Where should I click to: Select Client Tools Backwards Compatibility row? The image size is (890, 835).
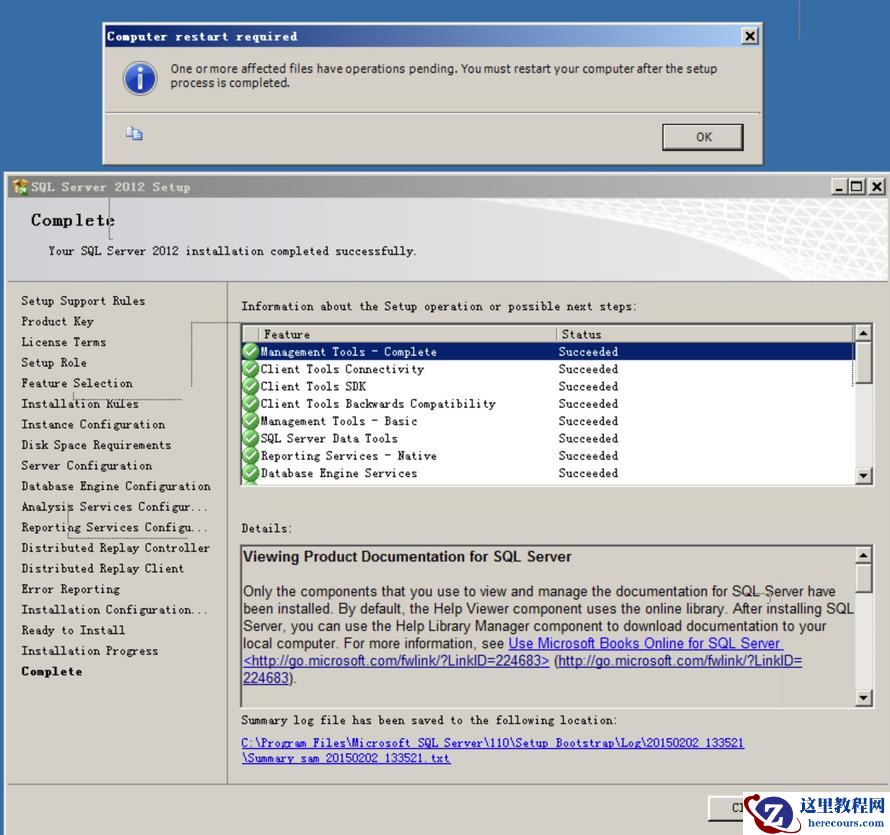[x=548, y=404]
